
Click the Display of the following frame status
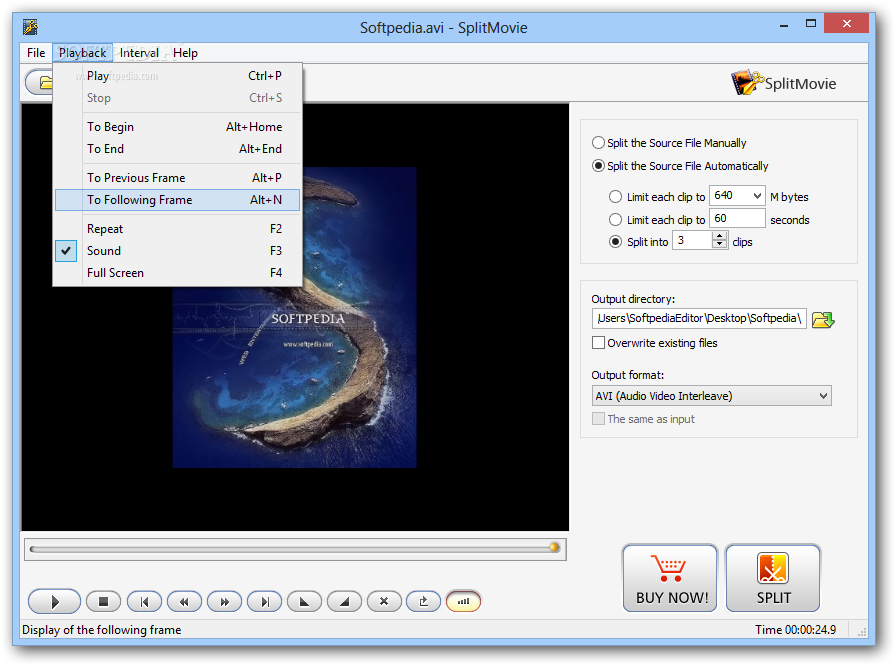point(102,629)
